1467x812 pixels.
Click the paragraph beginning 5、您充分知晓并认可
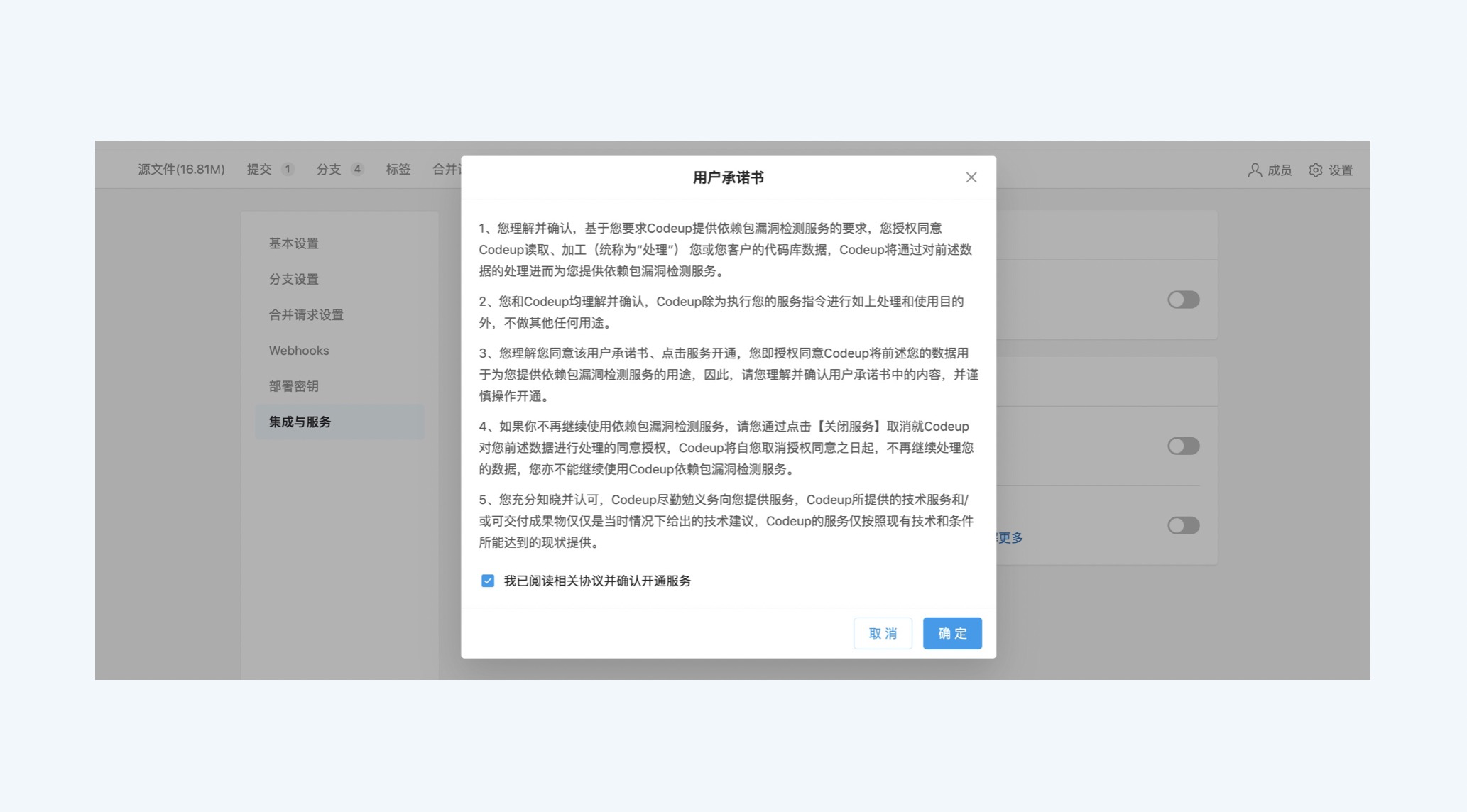726,521
